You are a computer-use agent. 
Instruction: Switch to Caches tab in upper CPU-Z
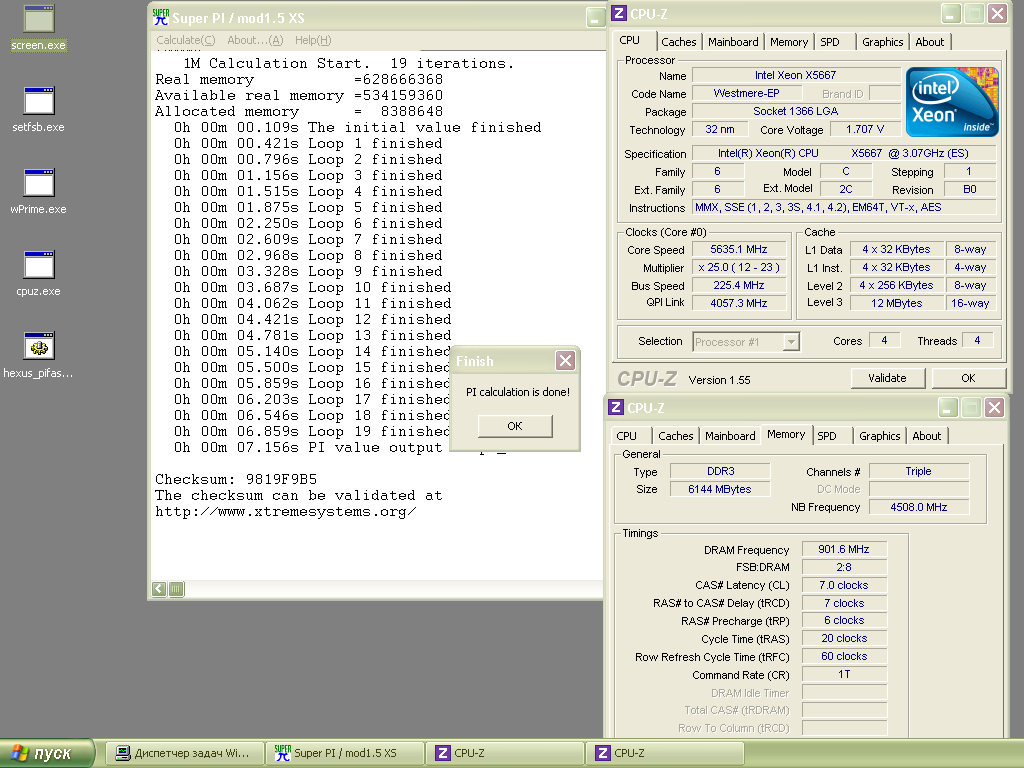[x=679, y=42]
